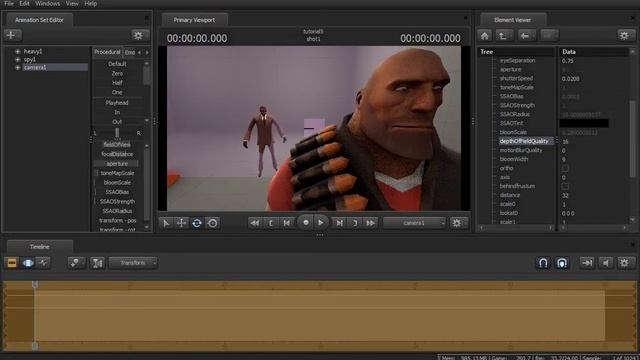Select the screen manipulator circle tool
Screen dimensions: 640x360
pyautogui.click(x=213, y=223)
